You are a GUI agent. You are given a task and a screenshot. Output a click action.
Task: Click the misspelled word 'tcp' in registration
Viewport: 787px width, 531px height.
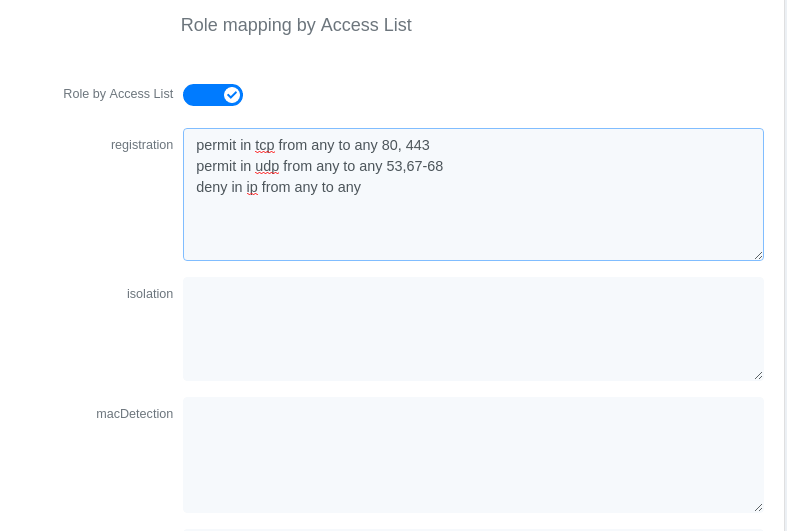[x=264, y=145]
